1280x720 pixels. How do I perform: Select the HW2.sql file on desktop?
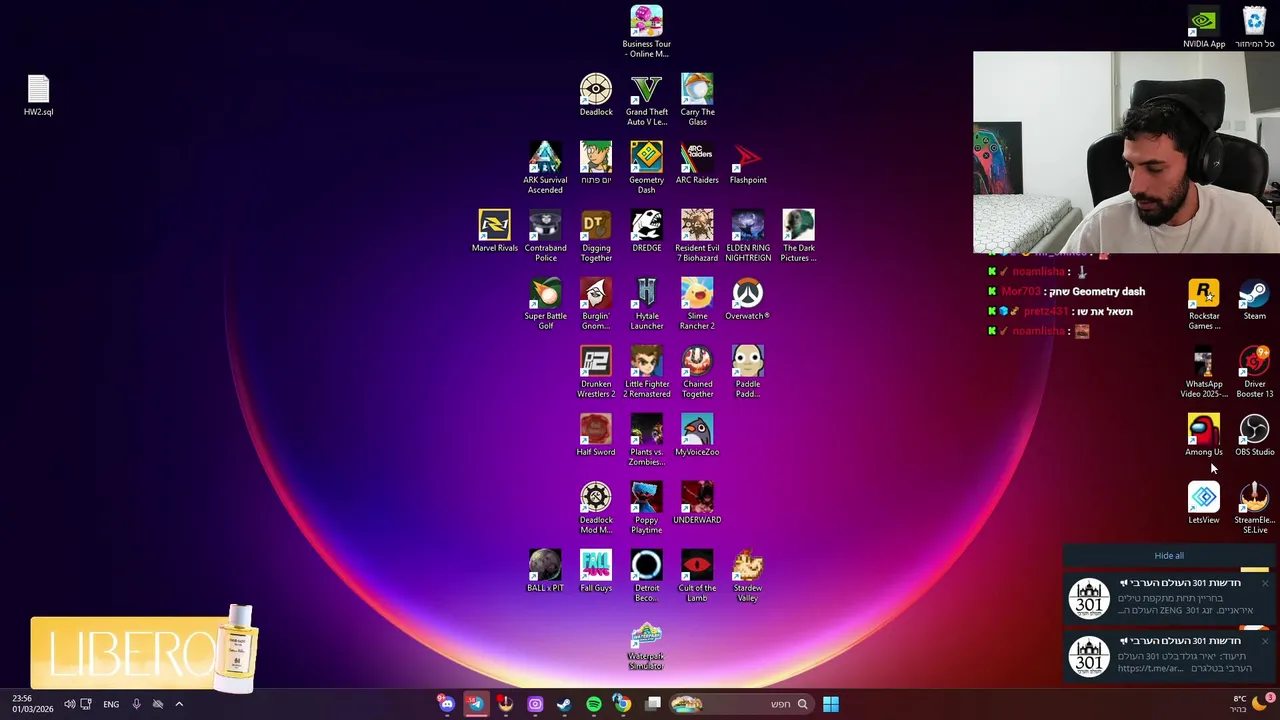38,96
